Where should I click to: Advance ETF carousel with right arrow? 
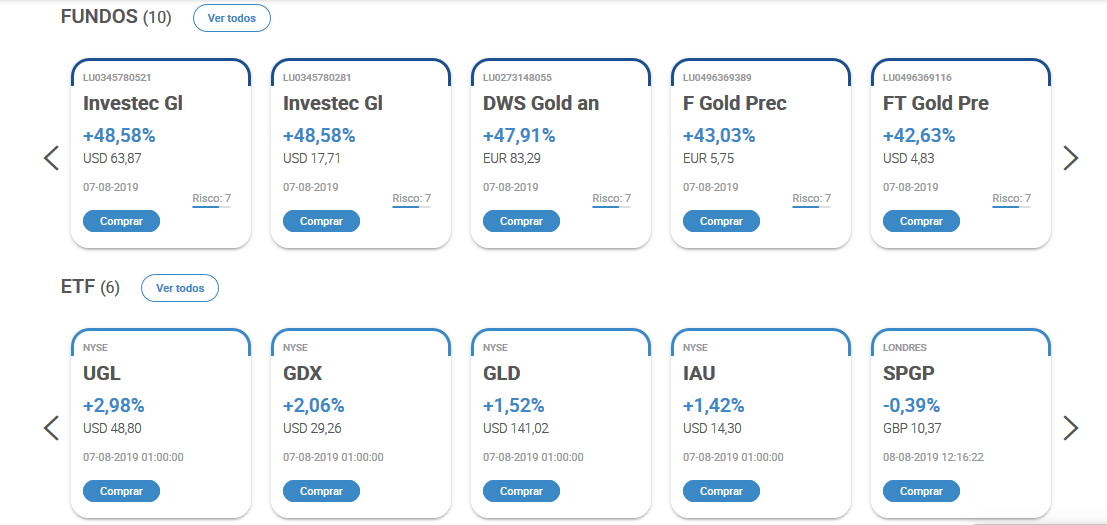1071,428
